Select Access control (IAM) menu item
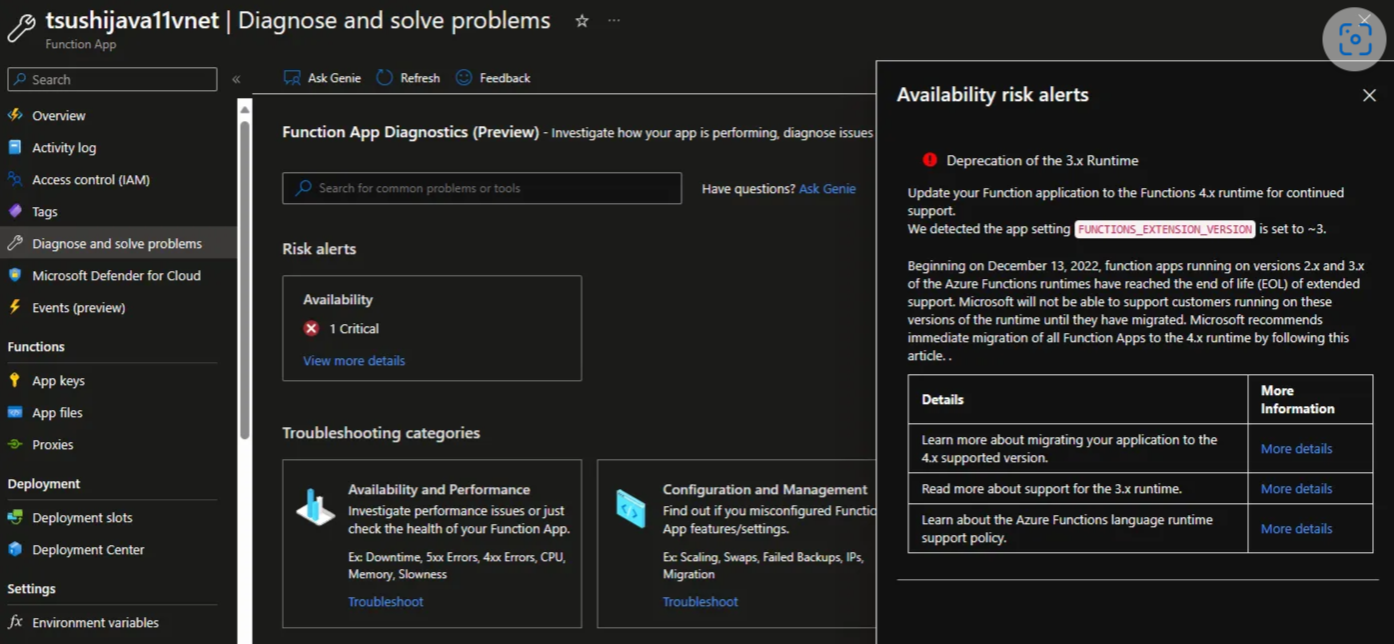The image size is (1394, 644). click(x=91, y=180)
